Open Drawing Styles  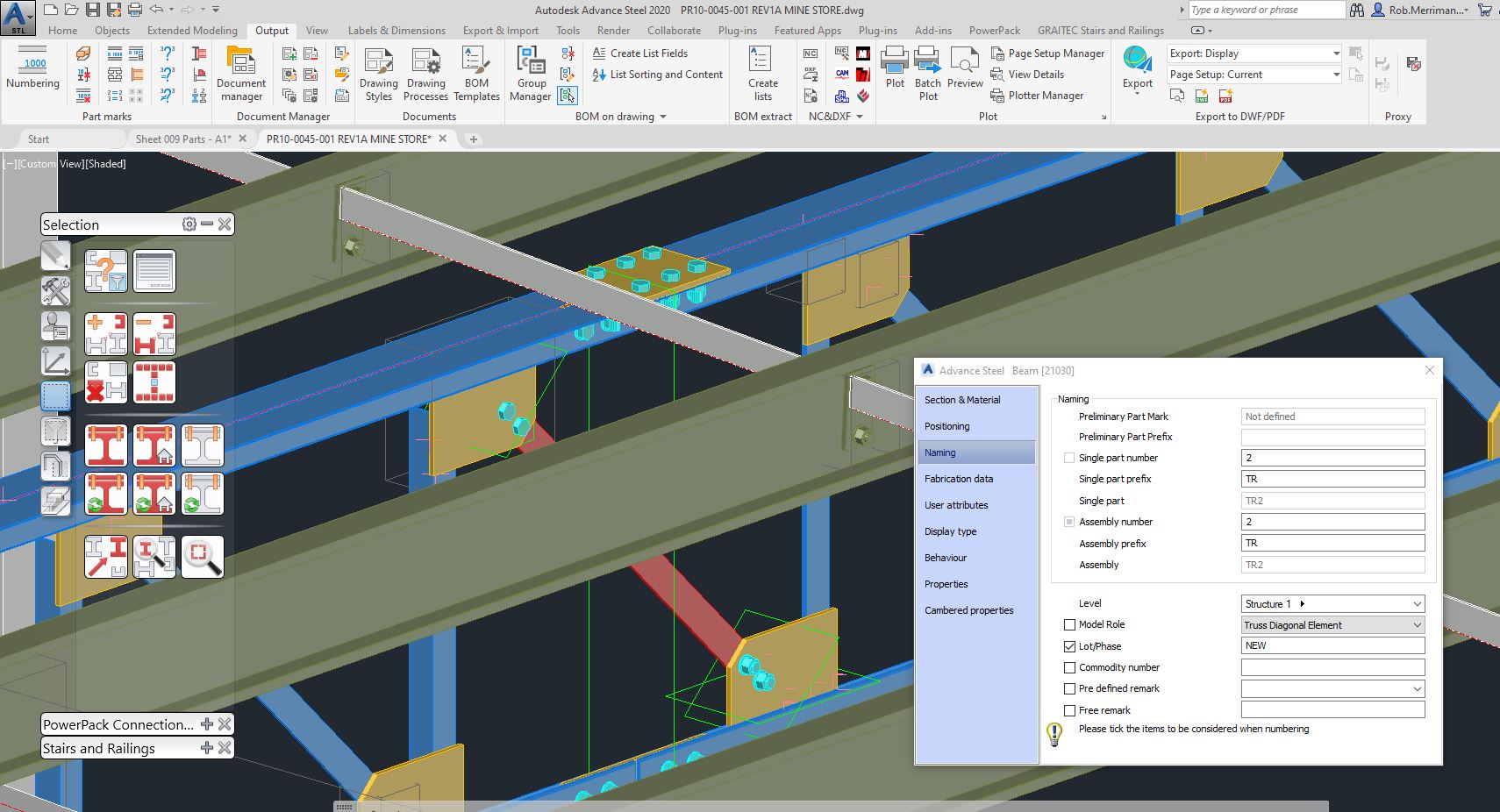point(379,74)
